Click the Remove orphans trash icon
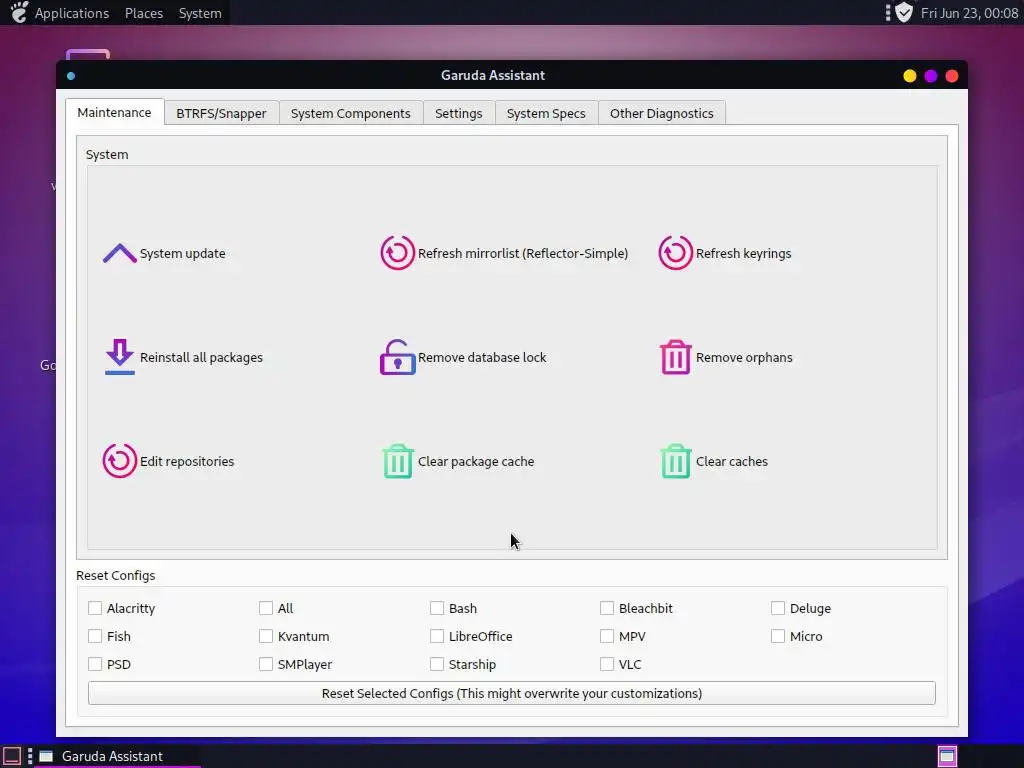 point(675,357)
